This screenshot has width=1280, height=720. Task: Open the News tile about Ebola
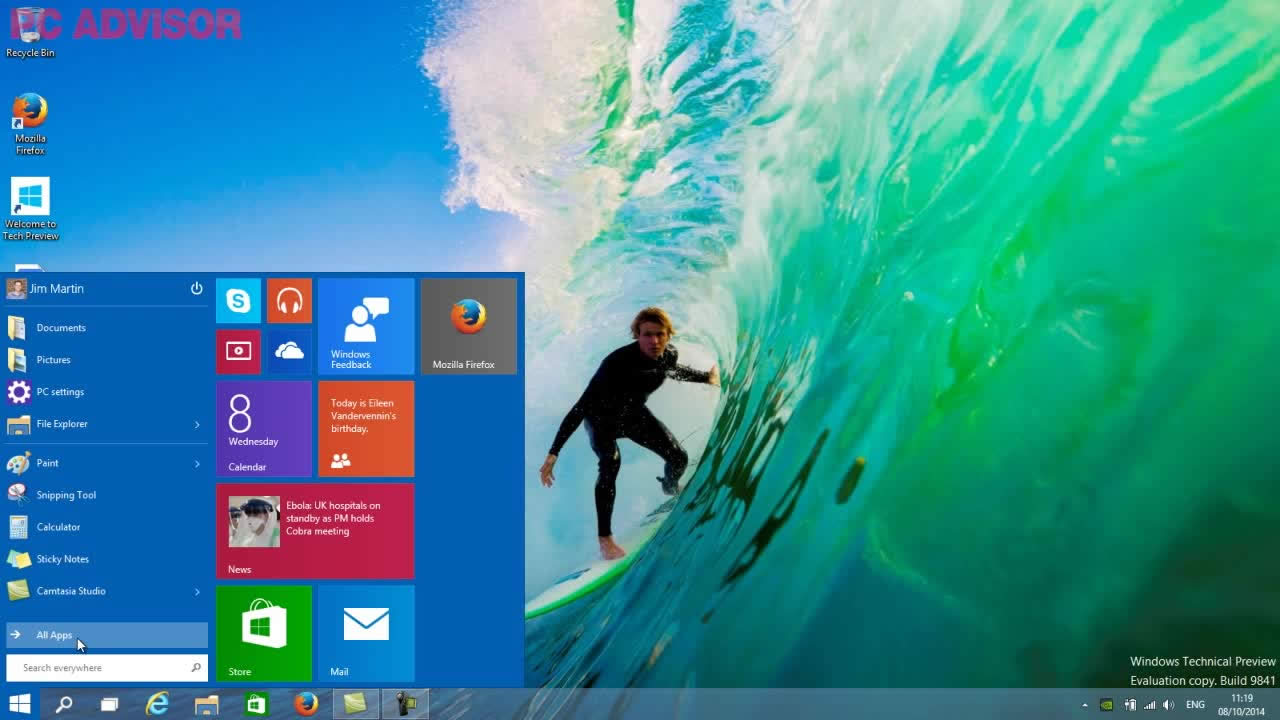pyautogui.click(x=315, y=530)
